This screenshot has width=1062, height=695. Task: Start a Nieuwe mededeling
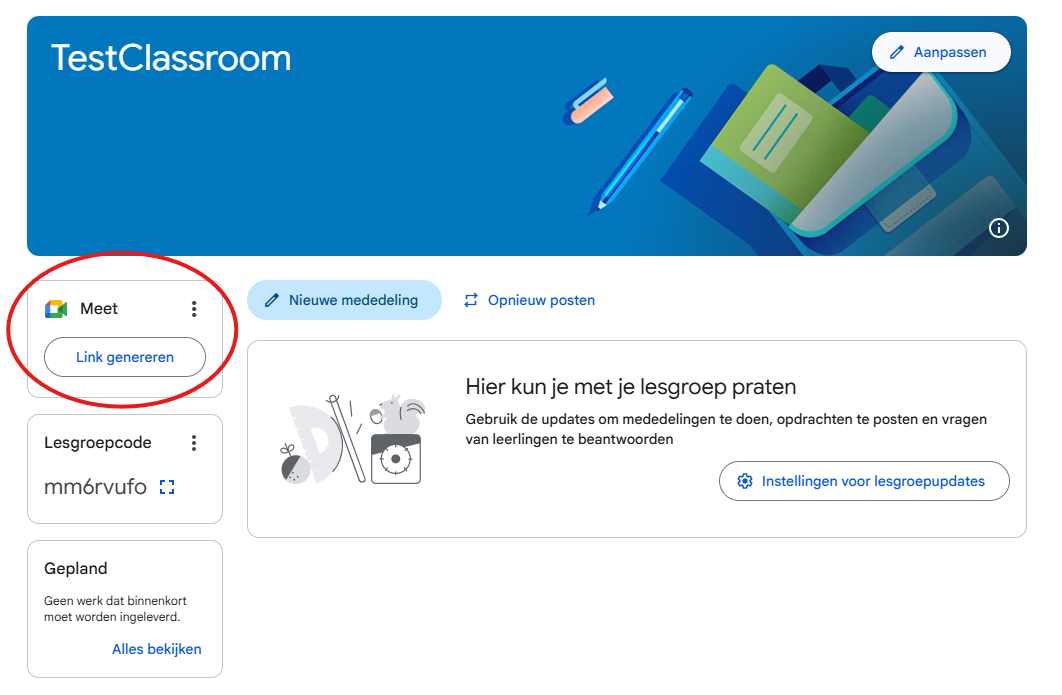pyautogui.click(x=344, y=300)
